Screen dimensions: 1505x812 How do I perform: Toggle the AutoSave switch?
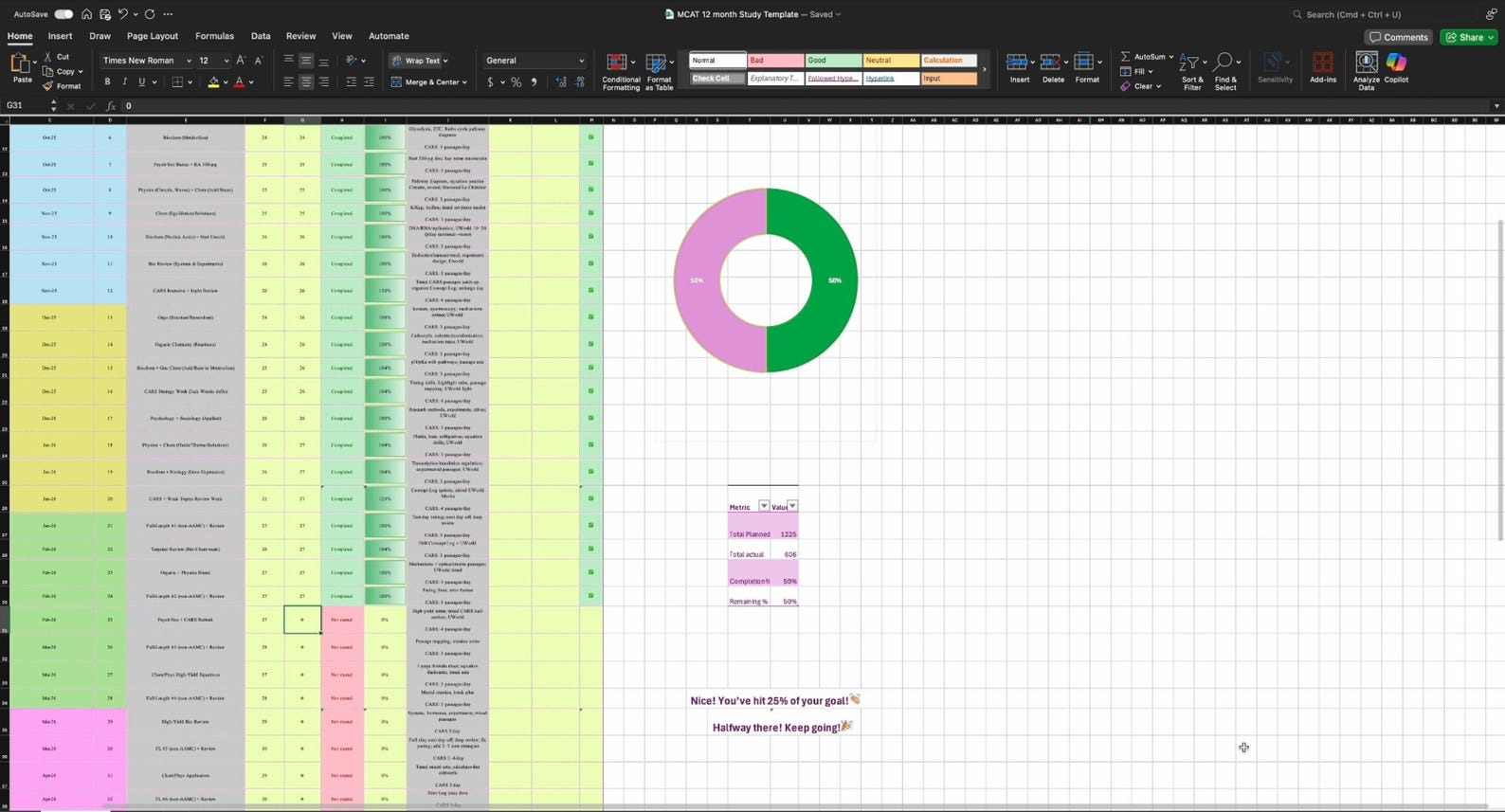pyautogui.click(x=63, y=14)
